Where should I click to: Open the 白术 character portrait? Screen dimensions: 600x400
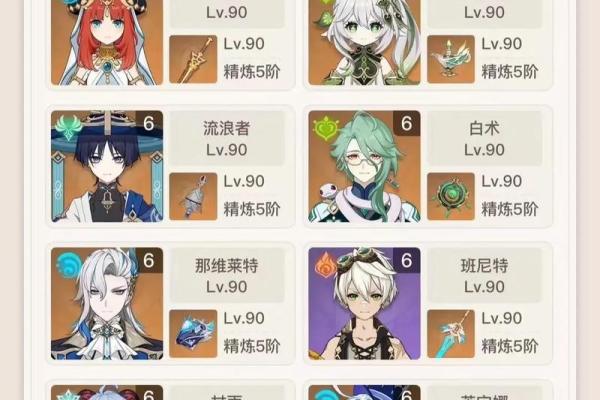364,167
